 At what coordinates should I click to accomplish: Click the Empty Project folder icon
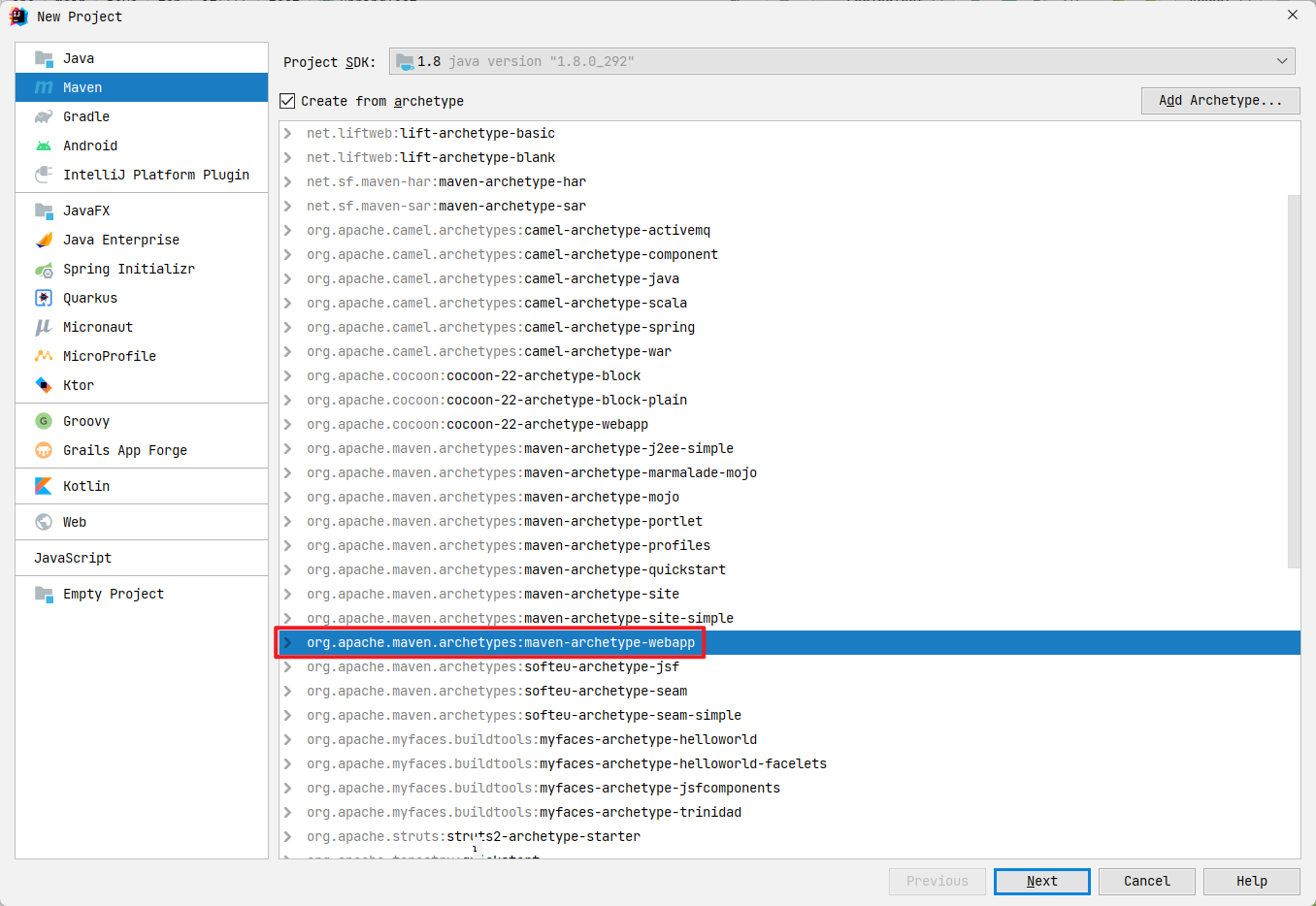click(x=44, y=594)
